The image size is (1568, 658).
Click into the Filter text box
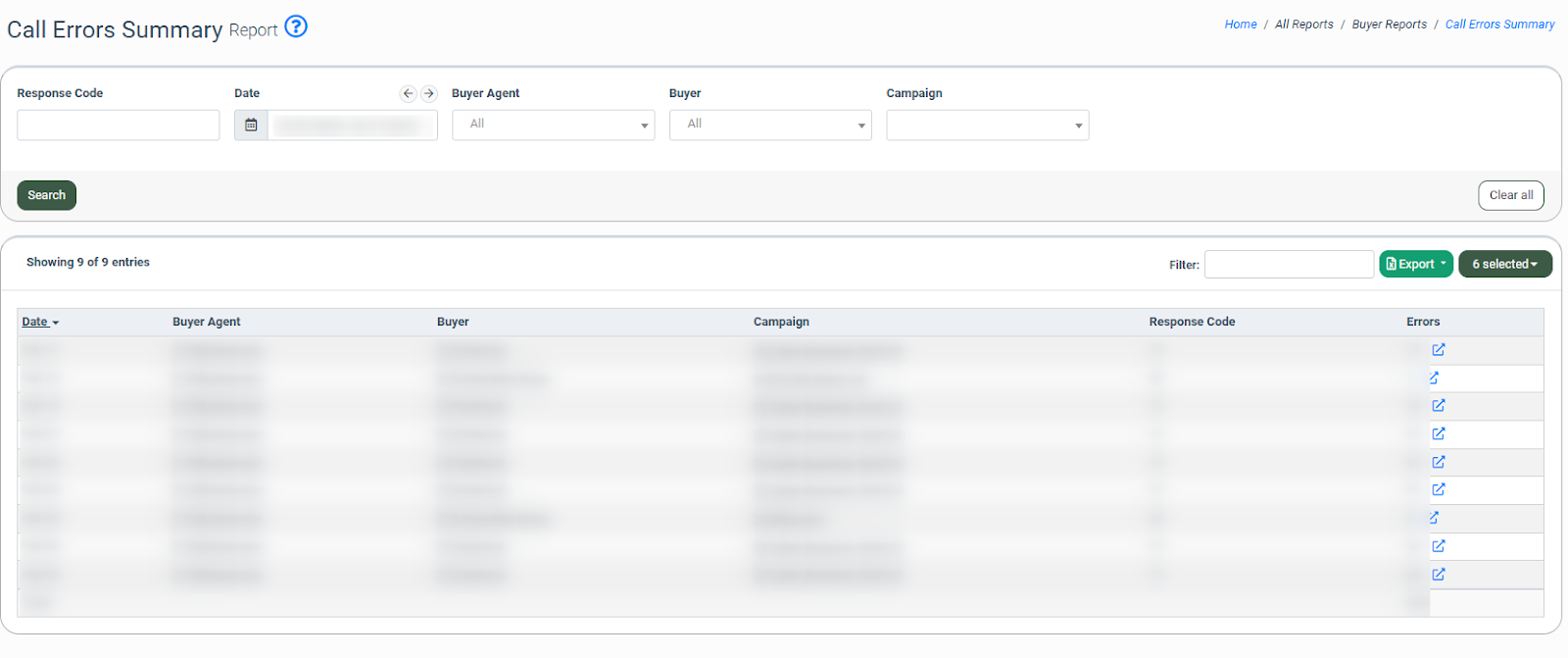coord(1289,265)
